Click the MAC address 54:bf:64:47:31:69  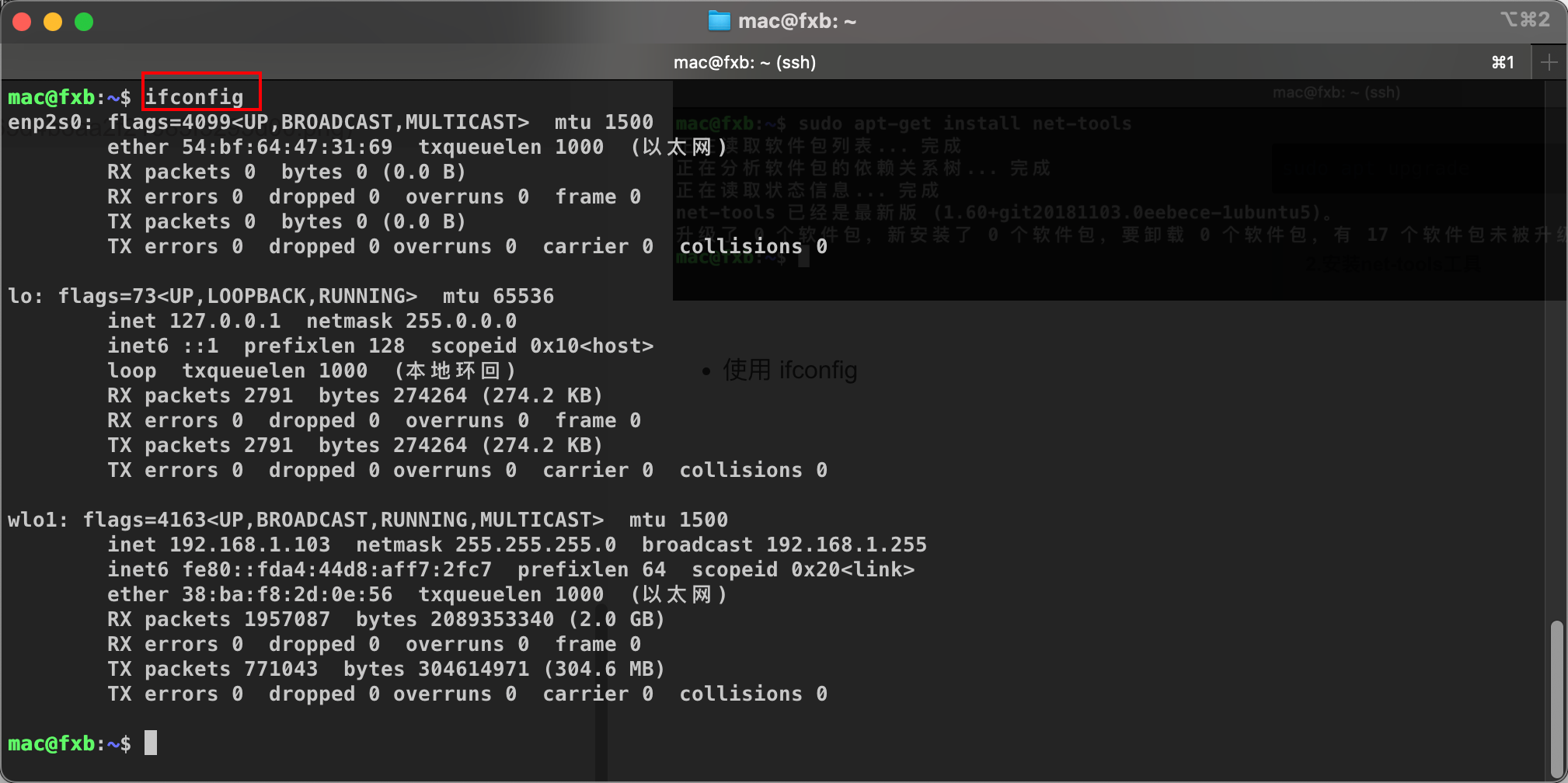click(x=287, y=147)
